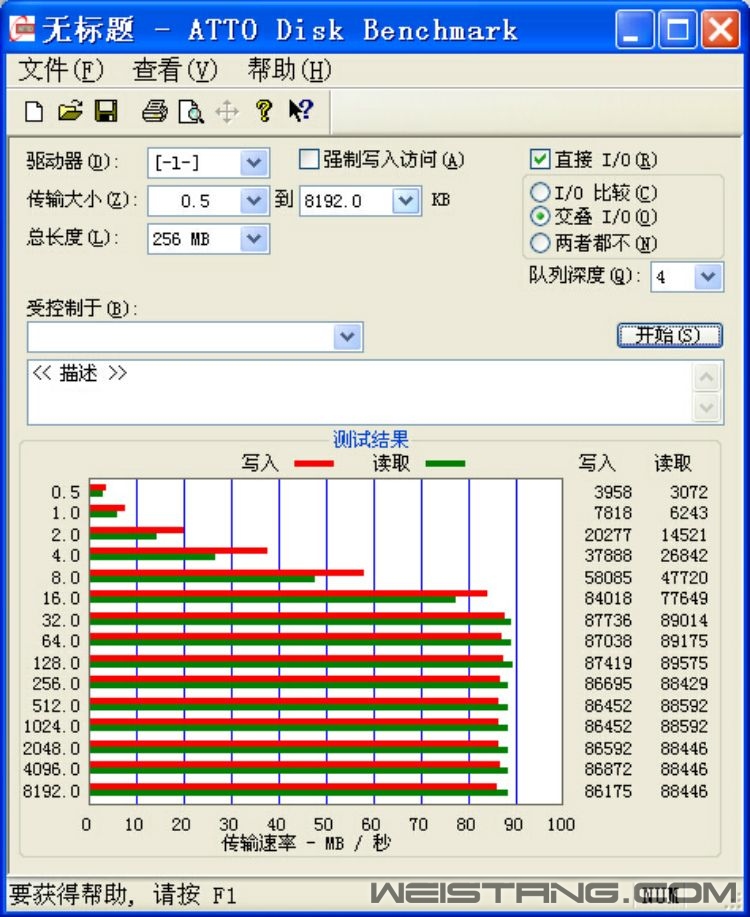The image size is (750, 917).
Task: Click the read value 89575
Action: coord(684,663)
